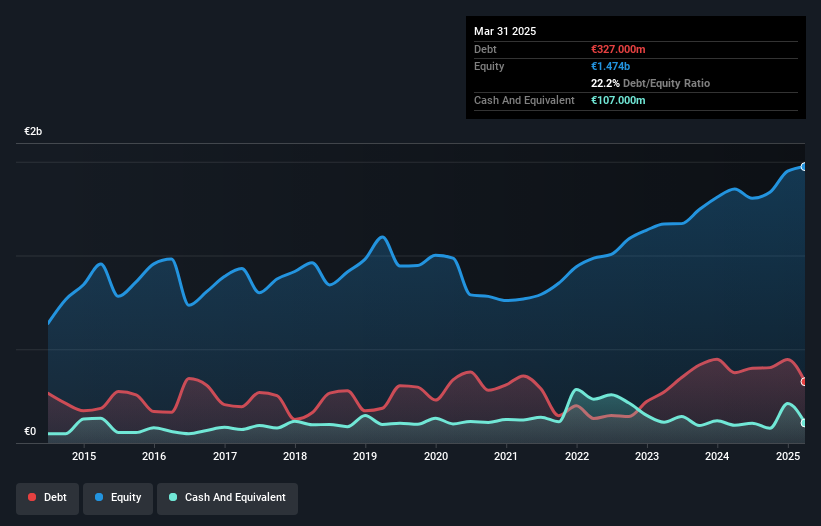821x526 pixels.
Task: Click the teal Cash And Equivalent legend dot
Action: (x=173, y=497)
